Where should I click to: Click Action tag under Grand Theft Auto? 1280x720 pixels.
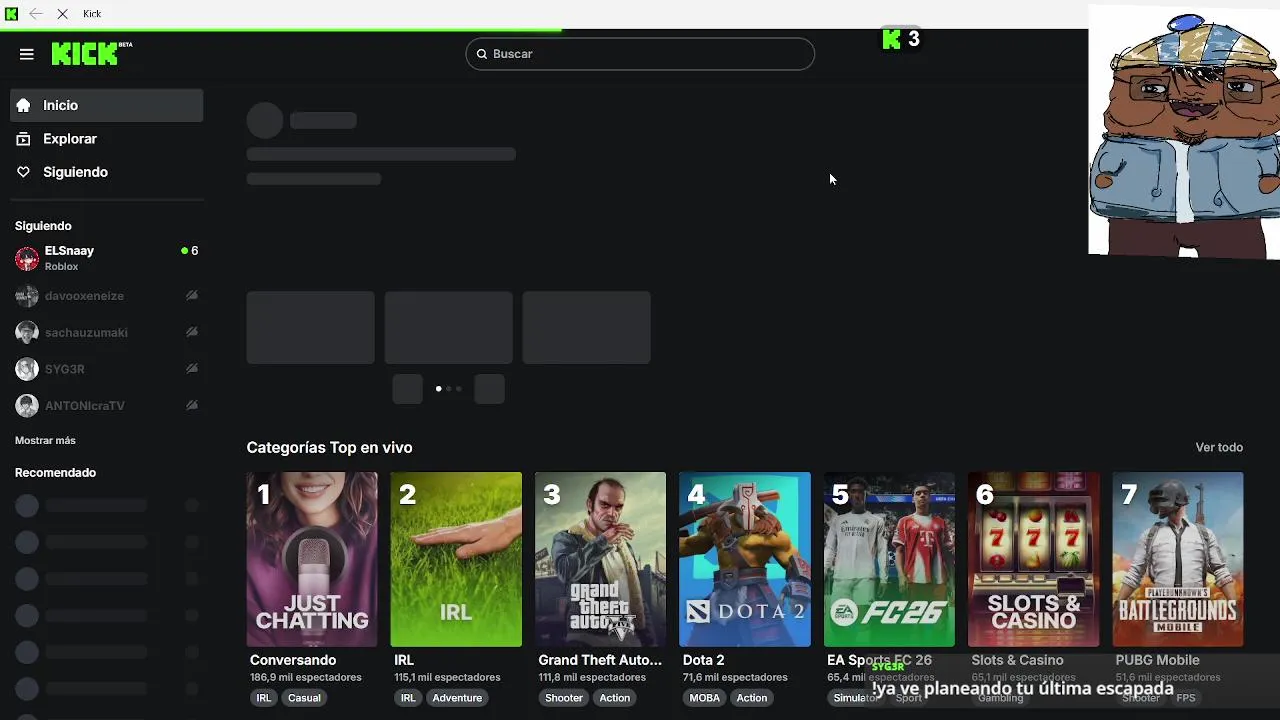click(x=615, y=698)
